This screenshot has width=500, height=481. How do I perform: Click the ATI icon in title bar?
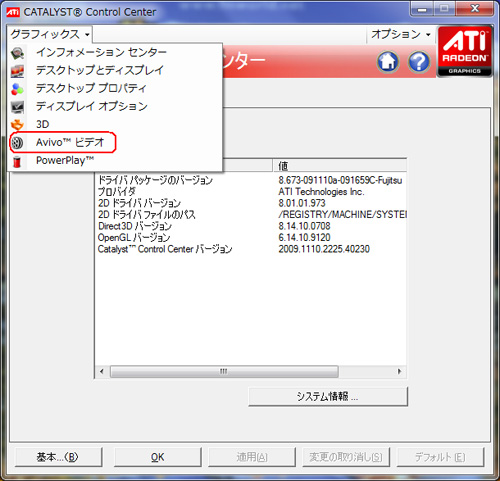[13, 12]
